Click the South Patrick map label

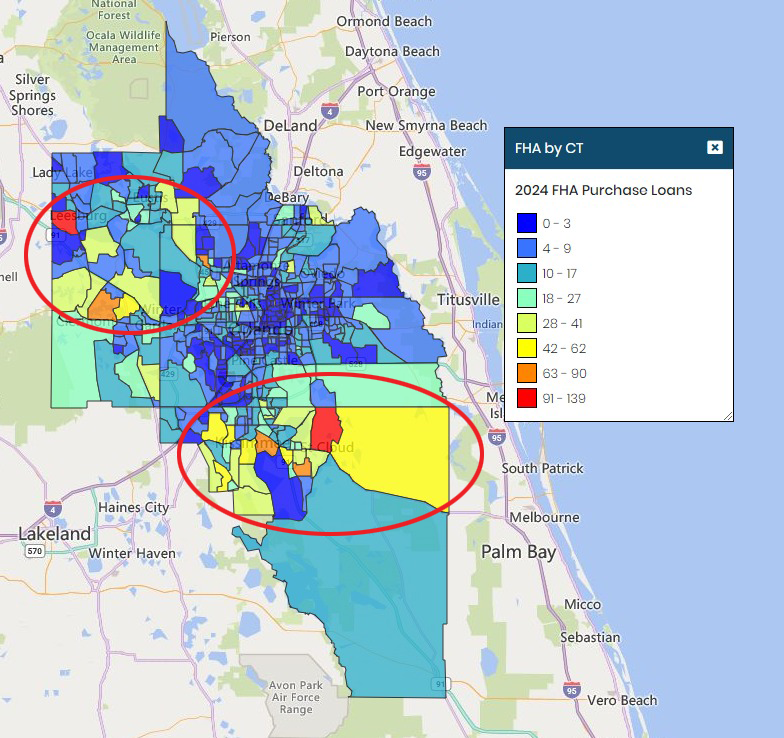pos(542,468)
